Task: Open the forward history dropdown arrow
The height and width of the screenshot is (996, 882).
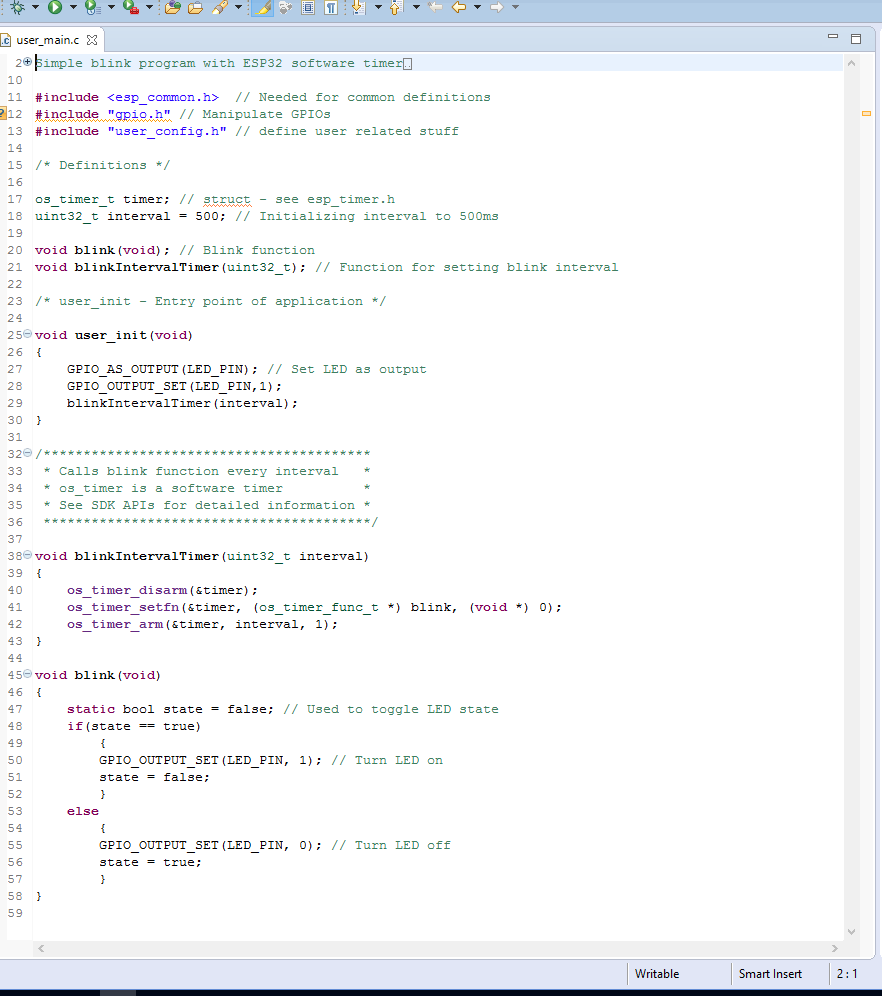Action: click(515, 8)
